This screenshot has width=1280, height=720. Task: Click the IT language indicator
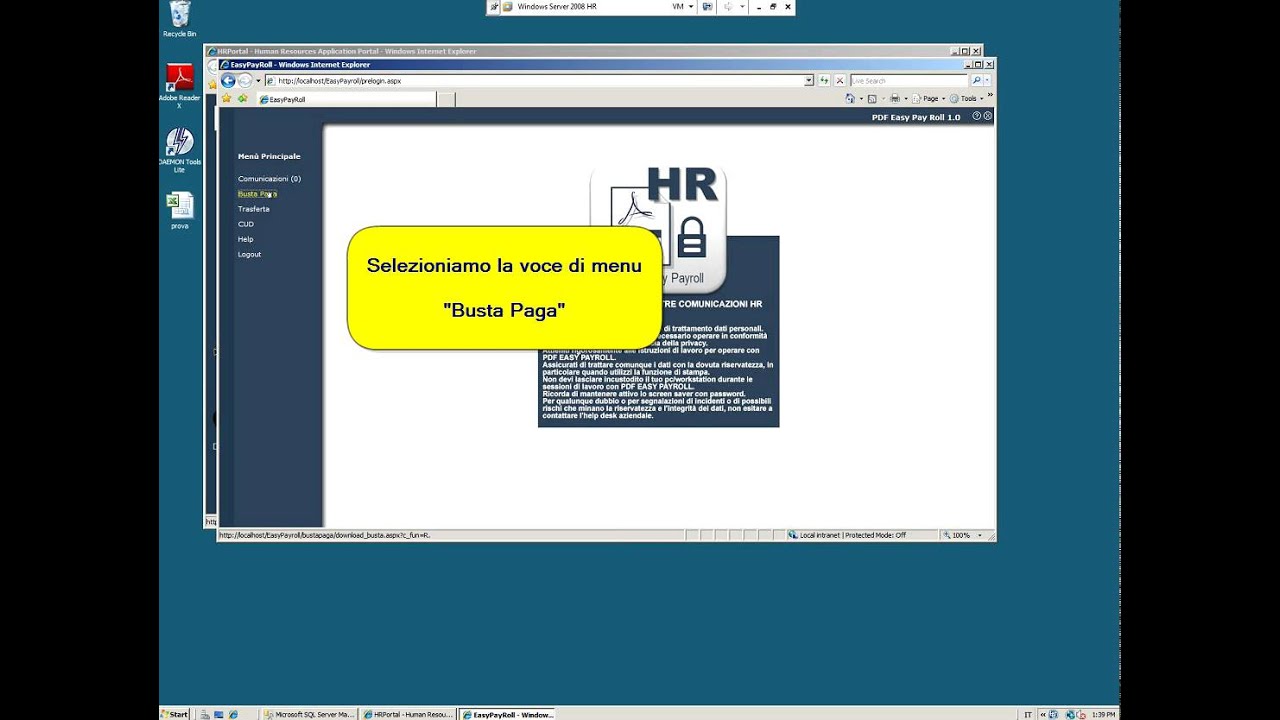point(1028,714)
